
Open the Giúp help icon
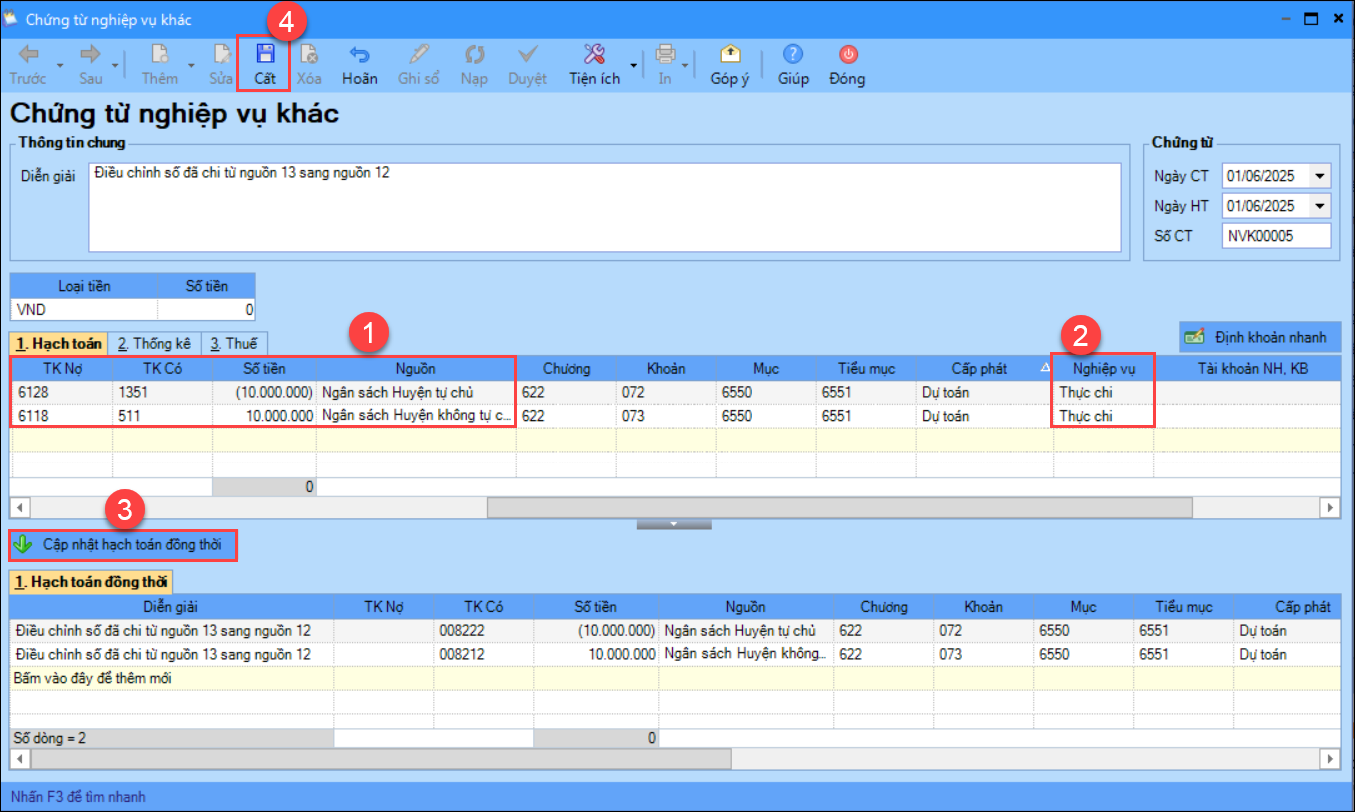click(x=793, y=54)
